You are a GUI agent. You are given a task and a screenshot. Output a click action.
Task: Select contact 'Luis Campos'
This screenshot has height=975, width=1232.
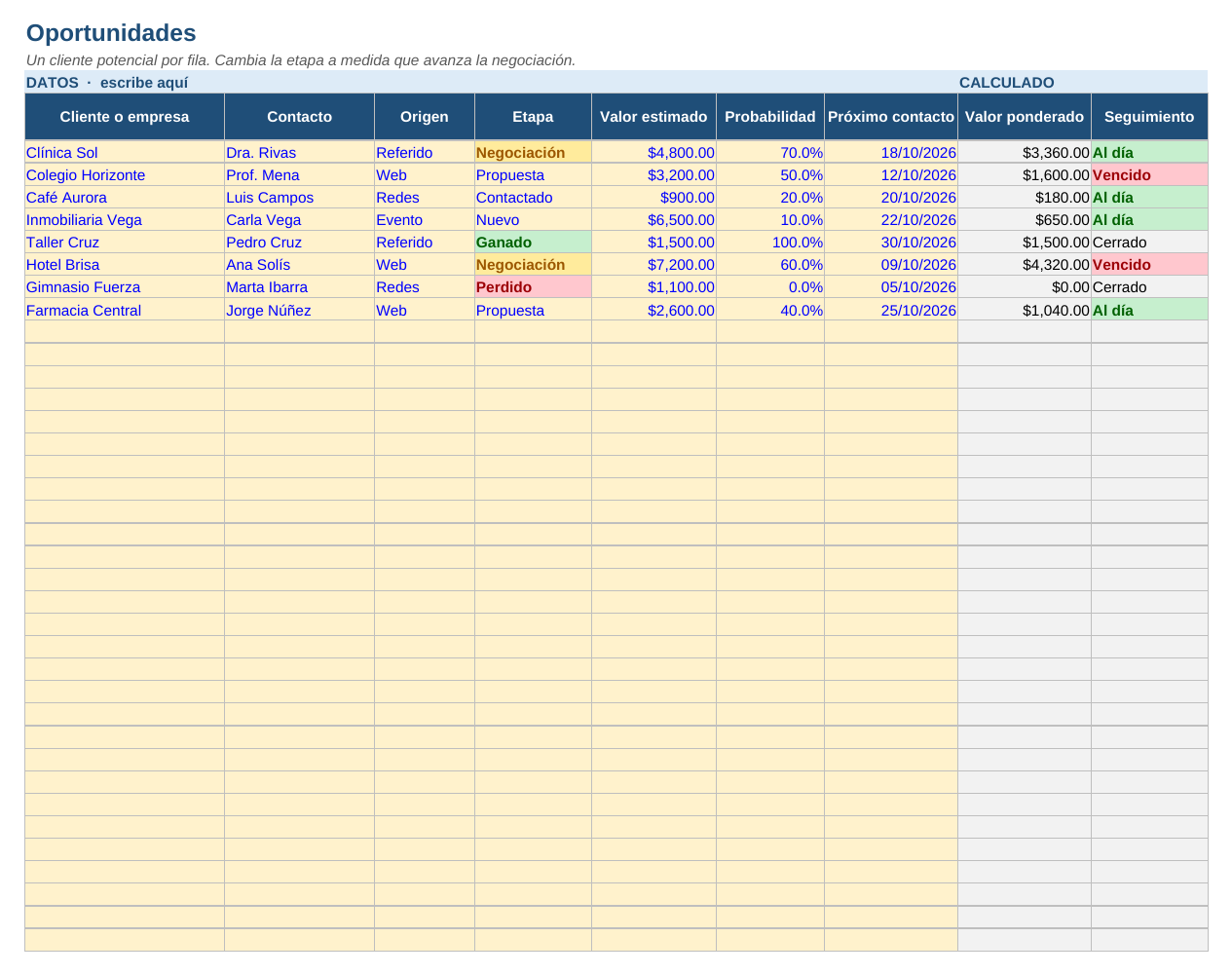click(300, 197)
